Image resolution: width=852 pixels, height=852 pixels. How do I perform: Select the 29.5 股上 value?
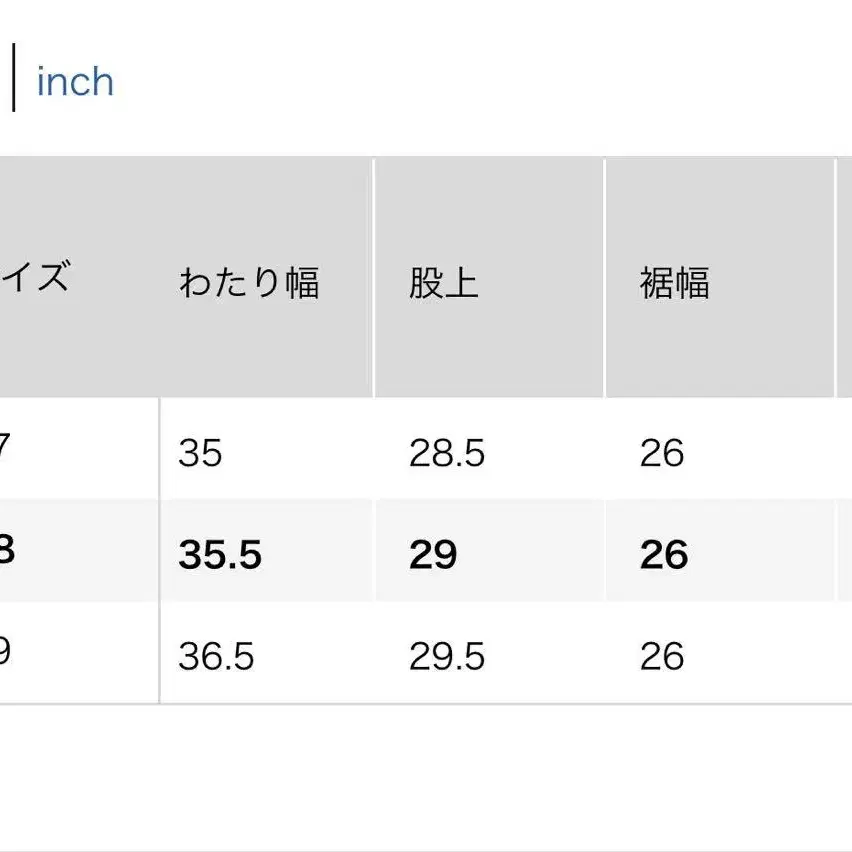447,656
